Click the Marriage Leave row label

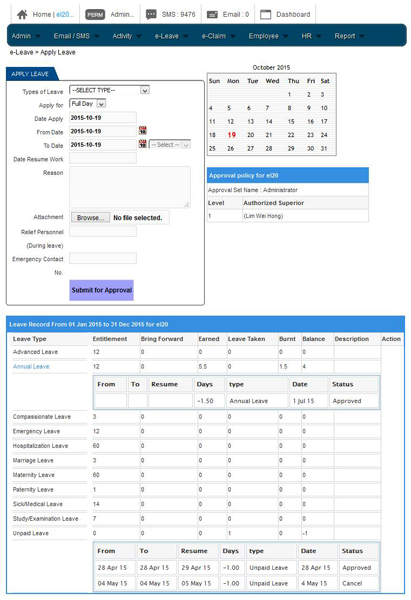tap(33, 460)
